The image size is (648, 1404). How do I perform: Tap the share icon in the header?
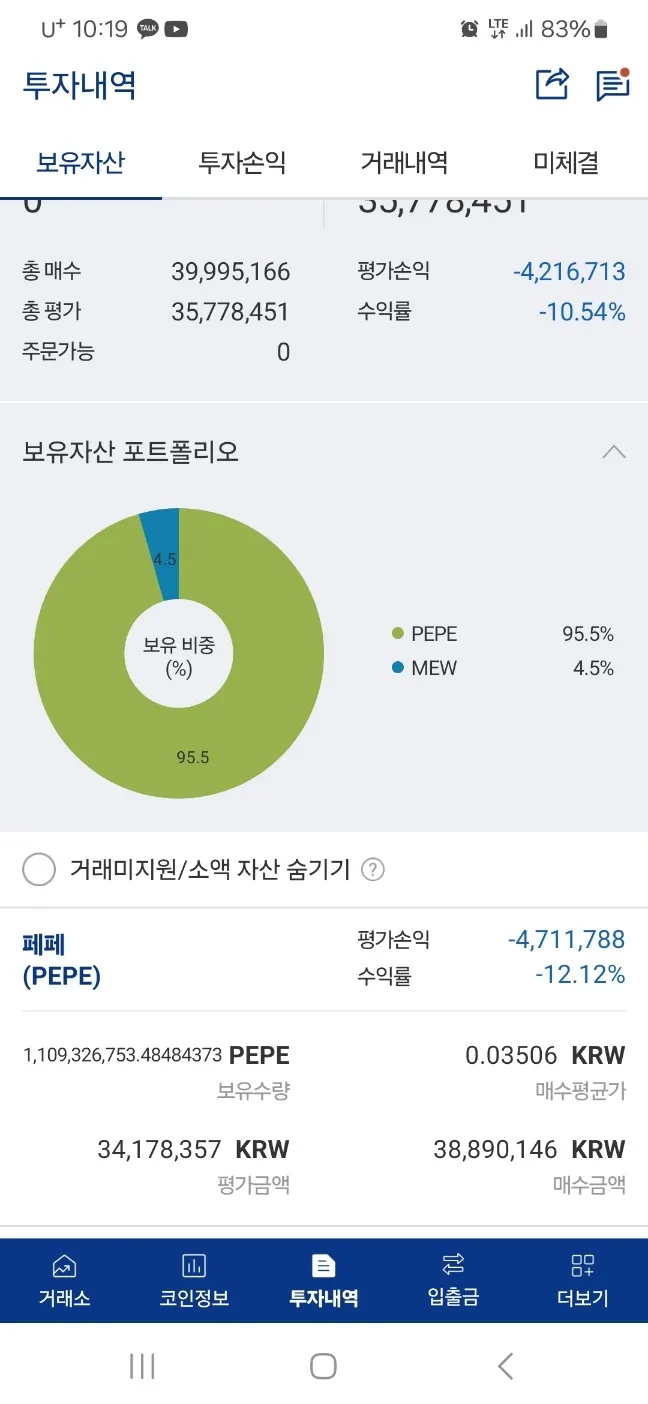tap(552, 84)
